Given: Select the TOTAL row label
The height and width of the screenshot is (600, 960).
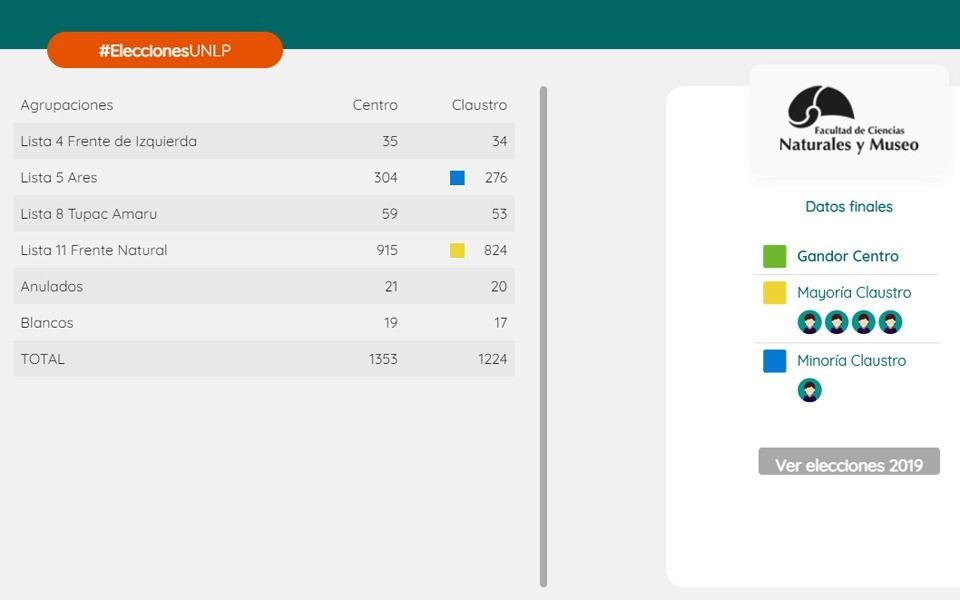Looking at the screenshot, I should [x=42, y=359].
